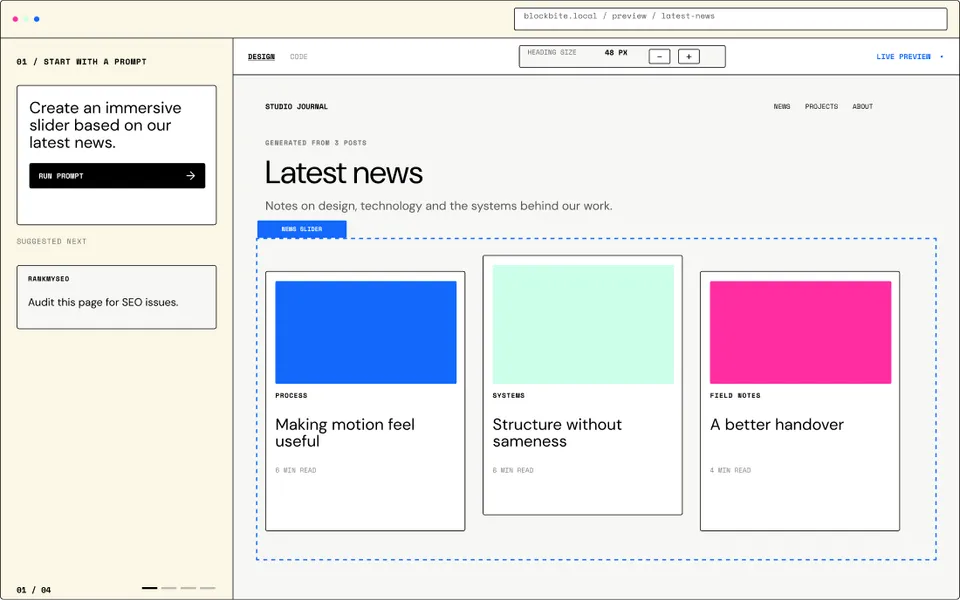
Task: Click the address bar URL field
Action: (730, 19)
